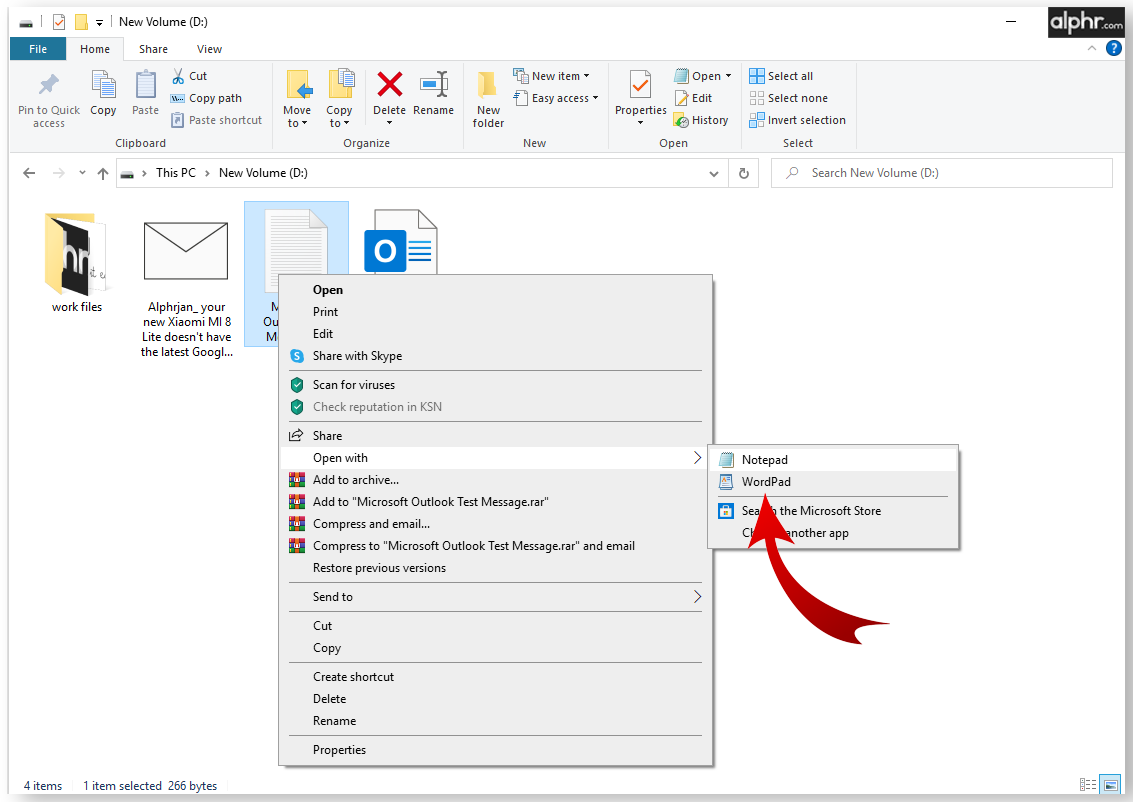Switch to the View ribbon tab
Viewport: 1133px width, 802px height.
(x=210, y=49)
